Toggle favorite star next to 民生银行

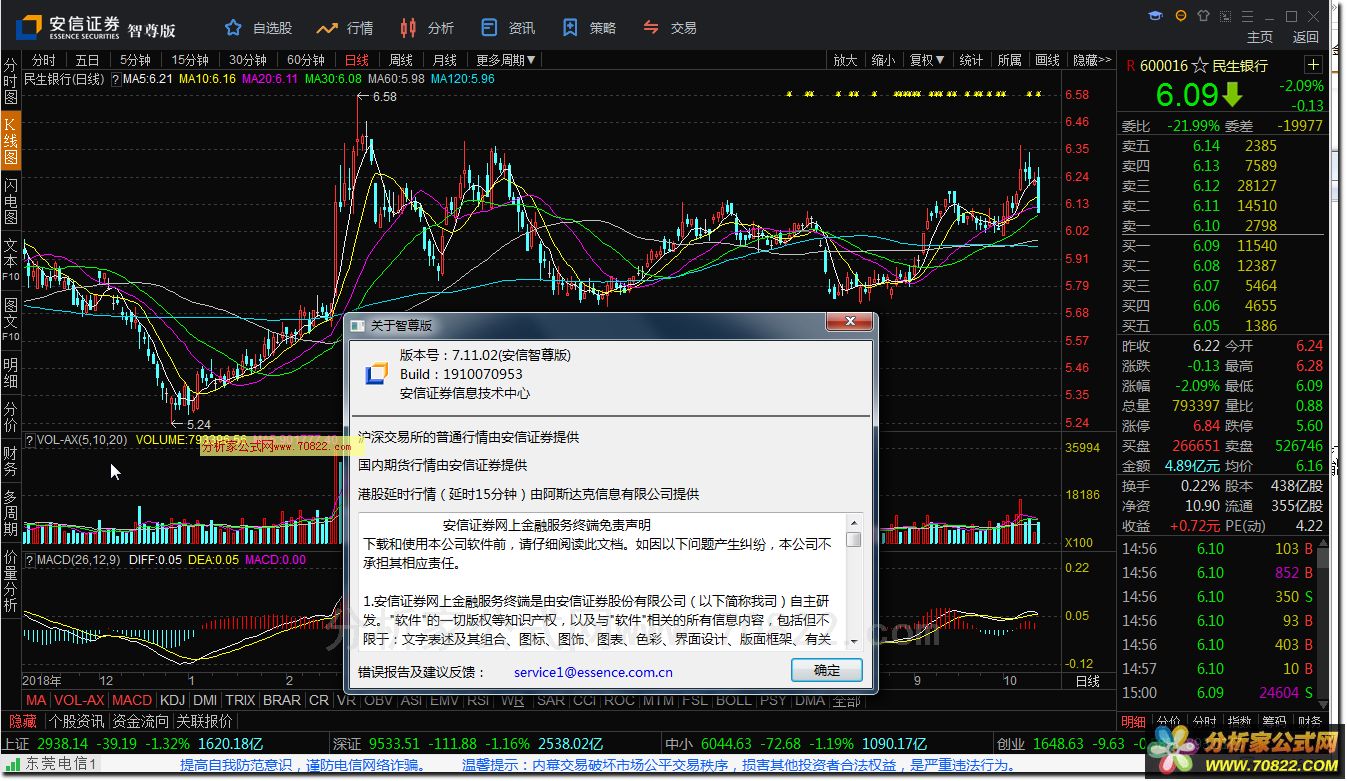[x=1200, y=65]
